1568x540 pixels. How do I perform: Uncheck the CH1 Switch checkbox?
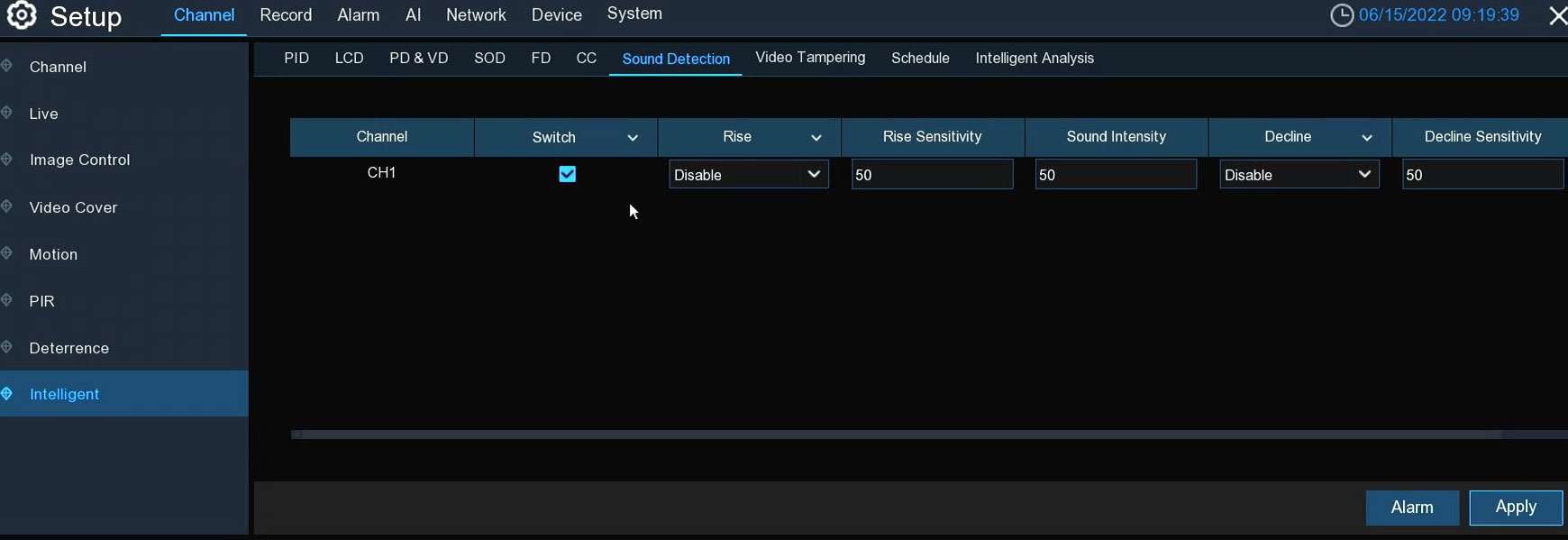tap(567, 174)
